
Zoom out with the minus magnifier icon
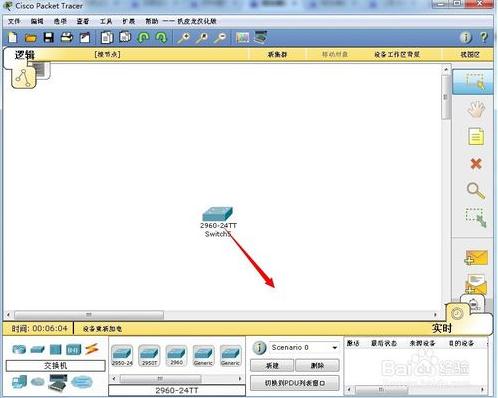[x=220, y=38]
